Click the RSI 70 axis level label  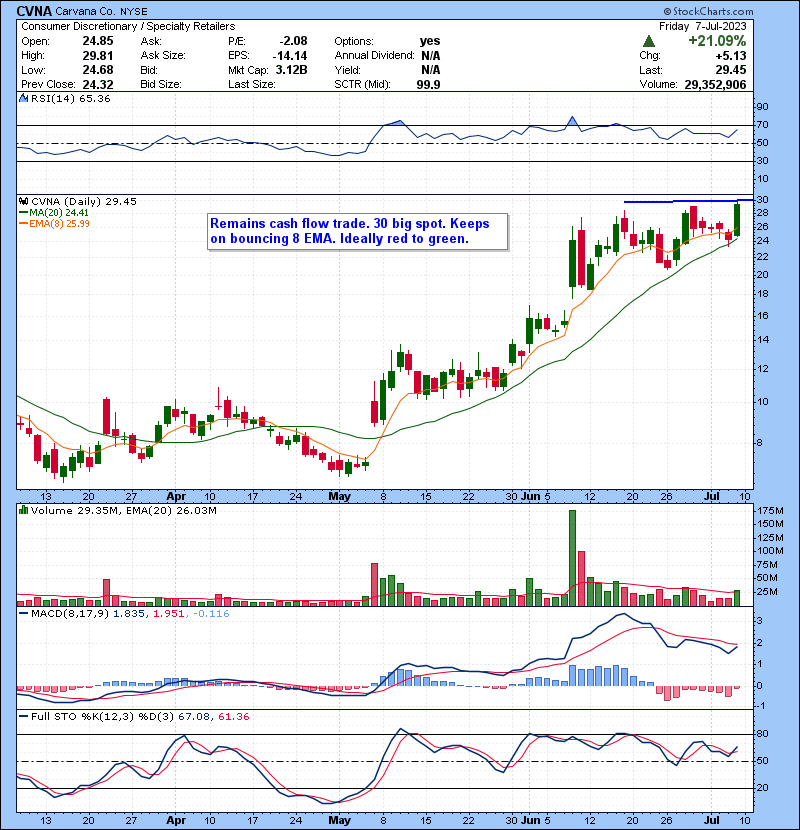[762, 125]
